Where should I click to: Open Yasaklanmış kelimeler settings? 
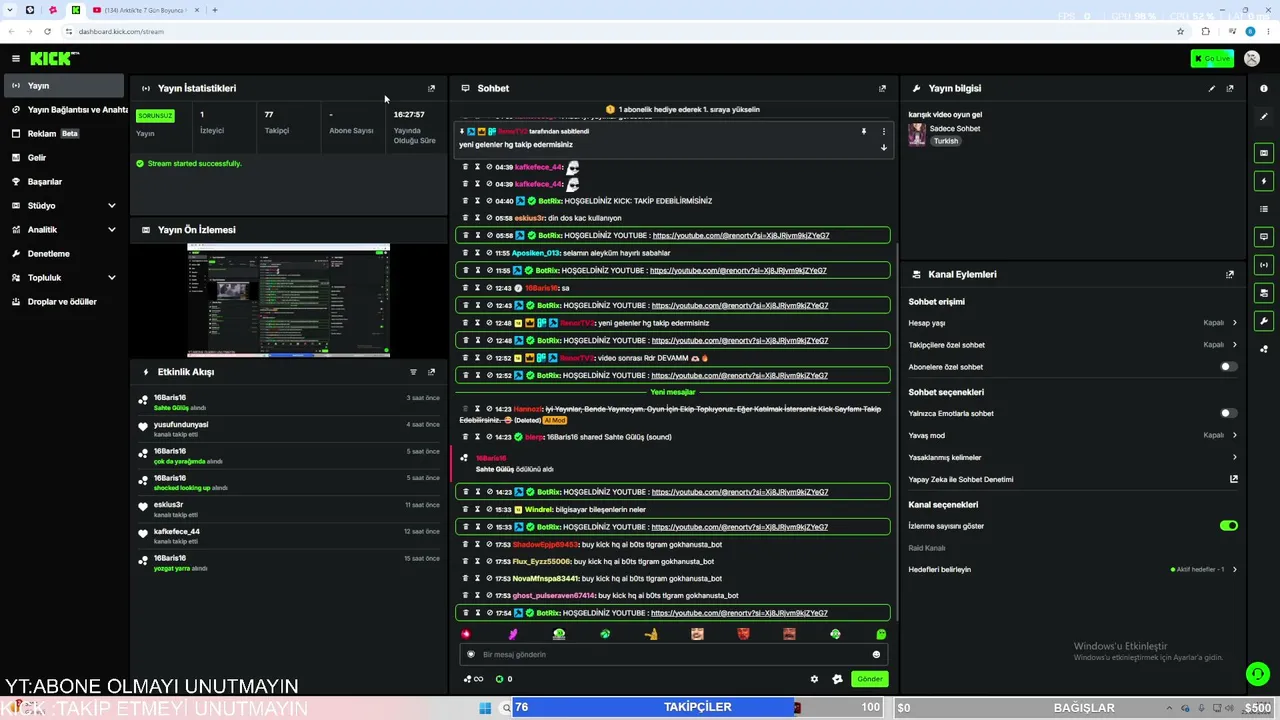(1073, 457)
